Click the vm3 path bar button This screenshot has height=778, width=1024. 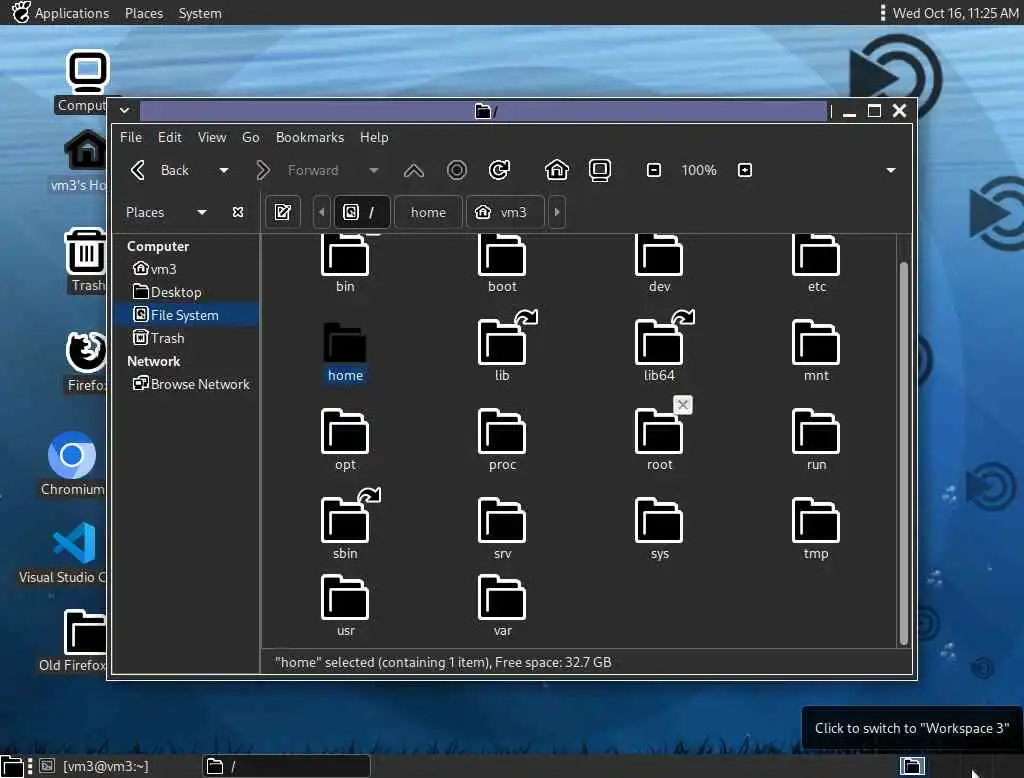[504, 212]
